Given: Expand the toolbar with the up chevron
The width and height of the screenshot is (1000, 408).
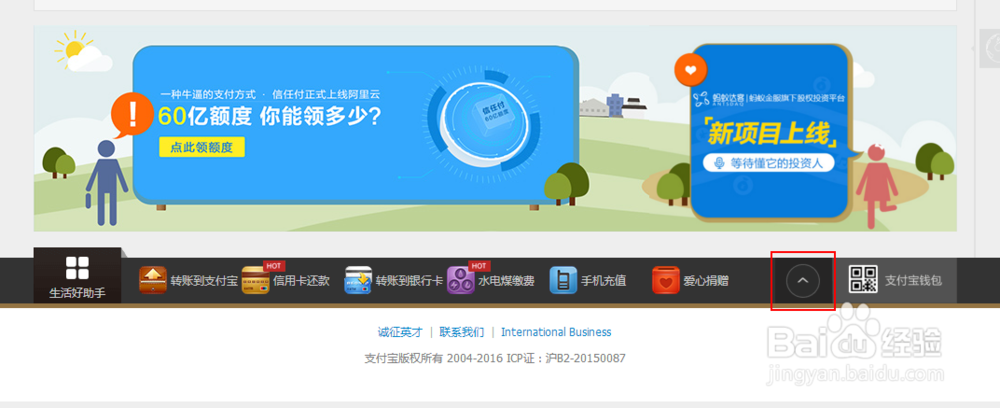Looking at the screenshot, I should point(803,280).
